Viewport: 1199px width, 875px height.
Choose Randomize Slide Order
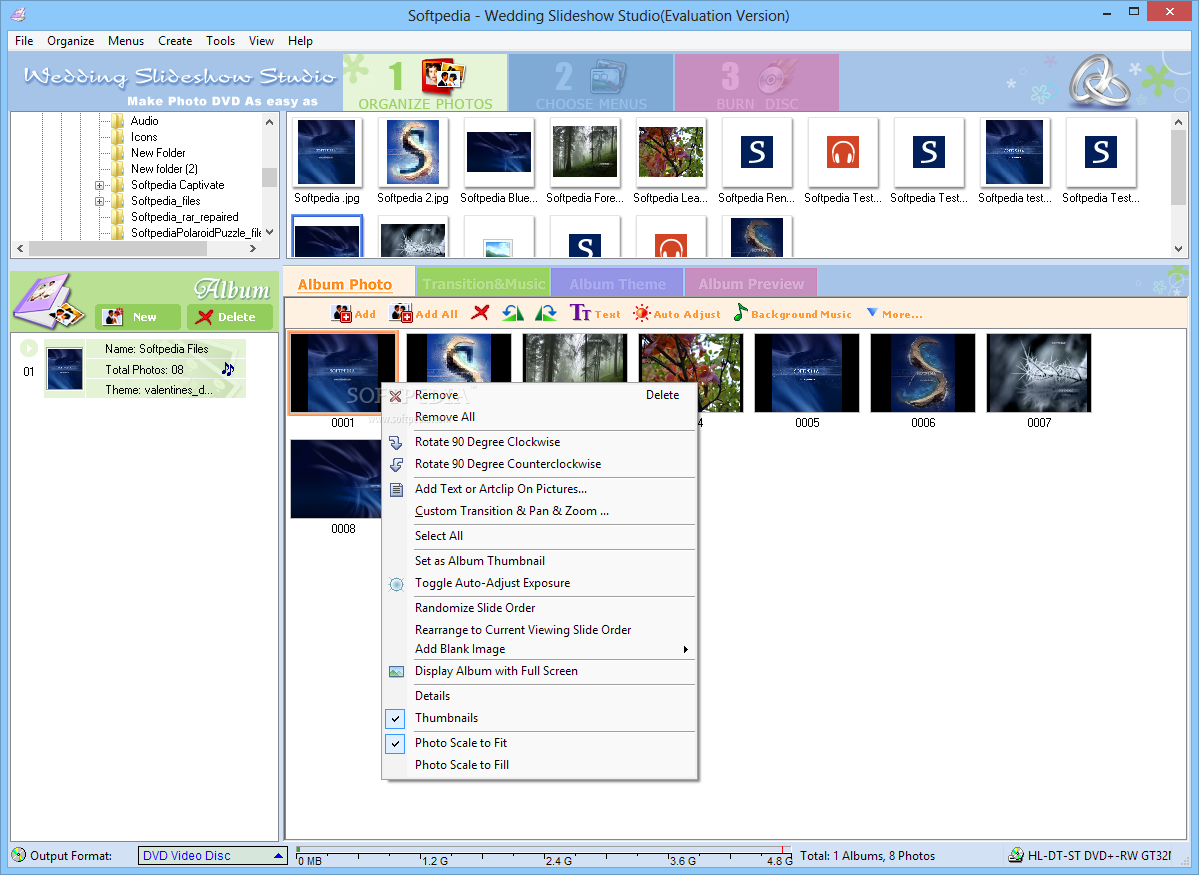pyautogui.click(x=475, y=608)
